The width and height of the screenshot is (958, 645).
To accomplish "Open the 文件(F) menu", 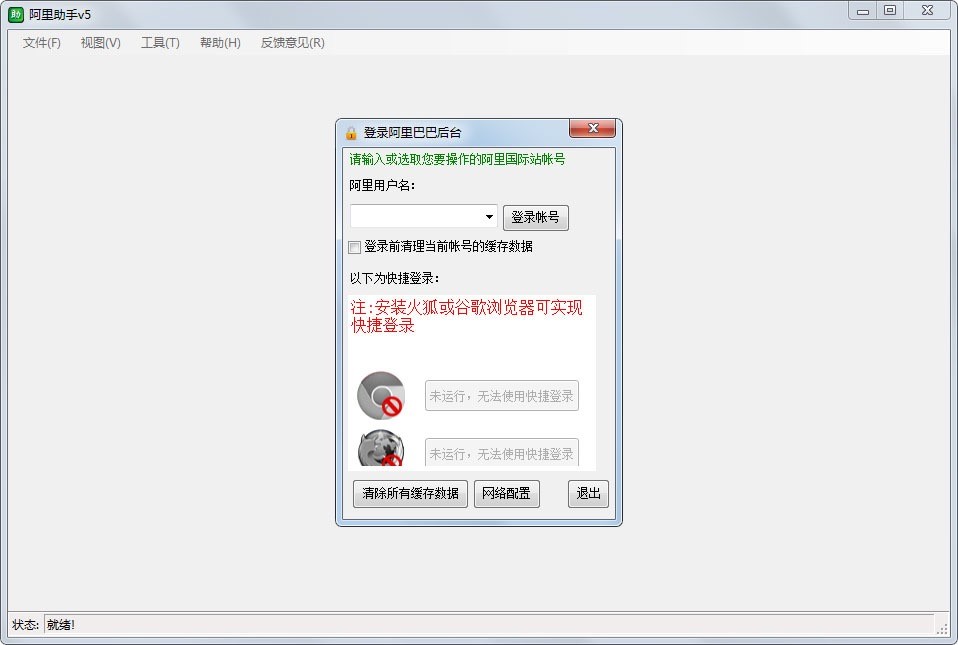I will (x=42, y=43).
